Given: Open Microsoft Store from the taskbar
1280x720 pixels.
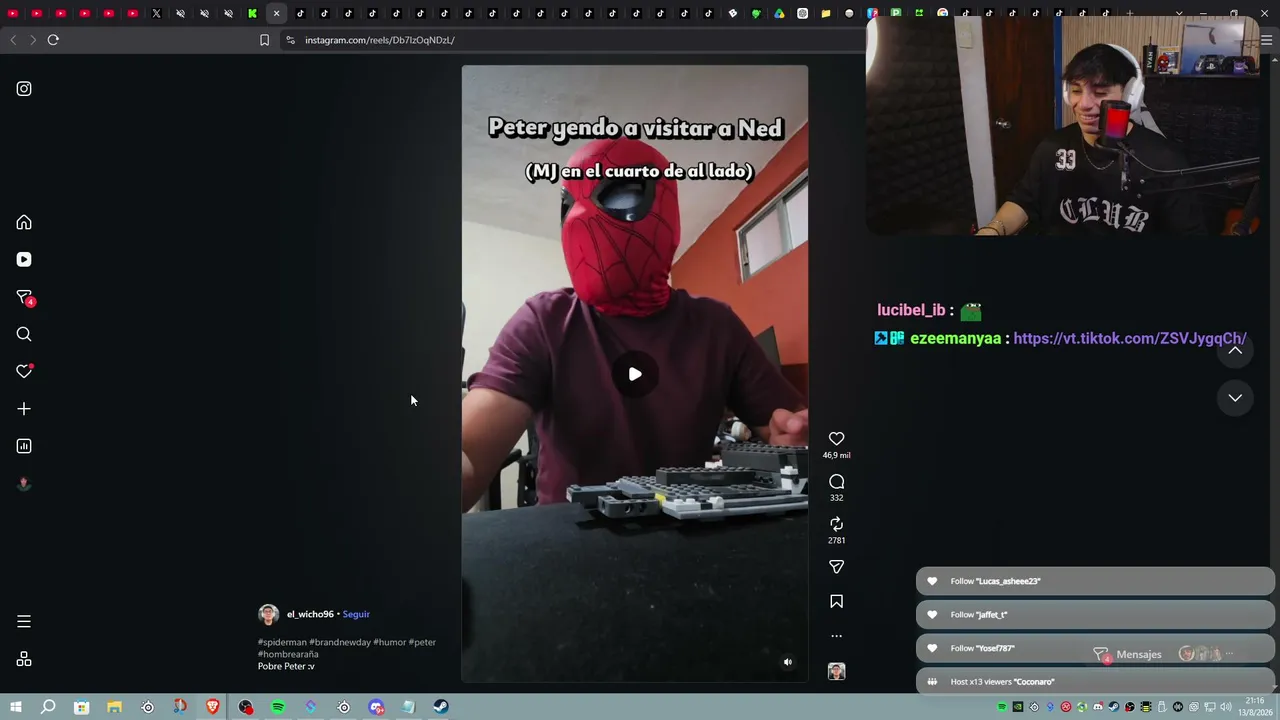Looking at the screenshot, I should coord(81,707).
